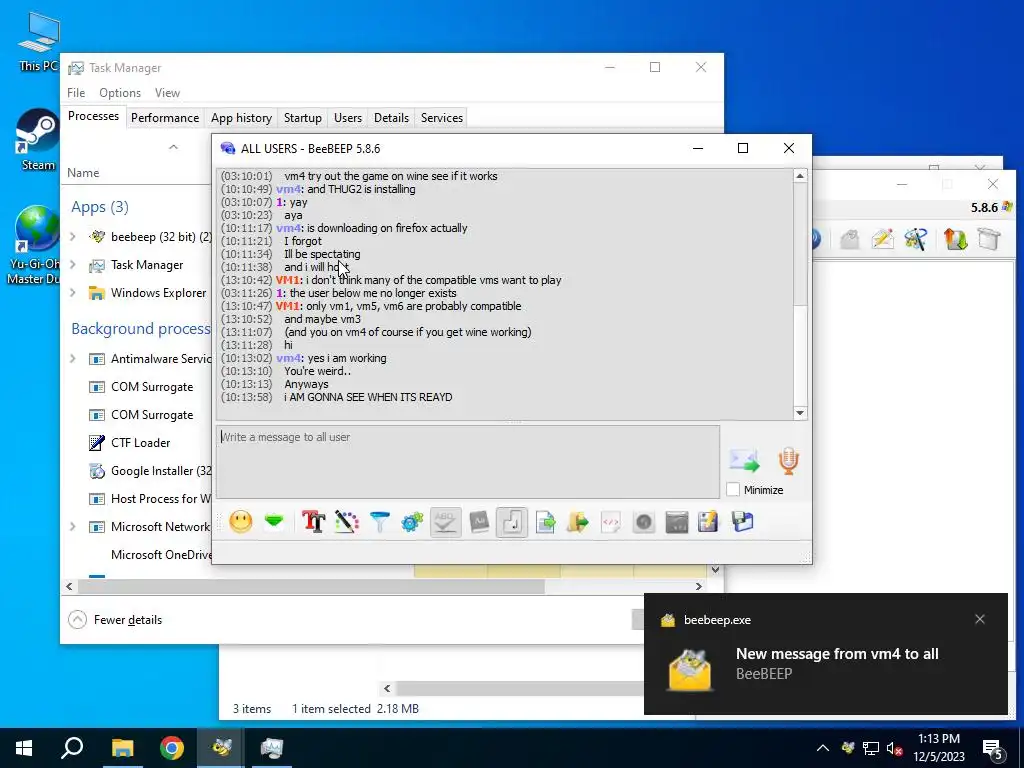Collapse with the Fewer details arrow
This screenshot has height=768, width=1024.
tap(77, 620)
